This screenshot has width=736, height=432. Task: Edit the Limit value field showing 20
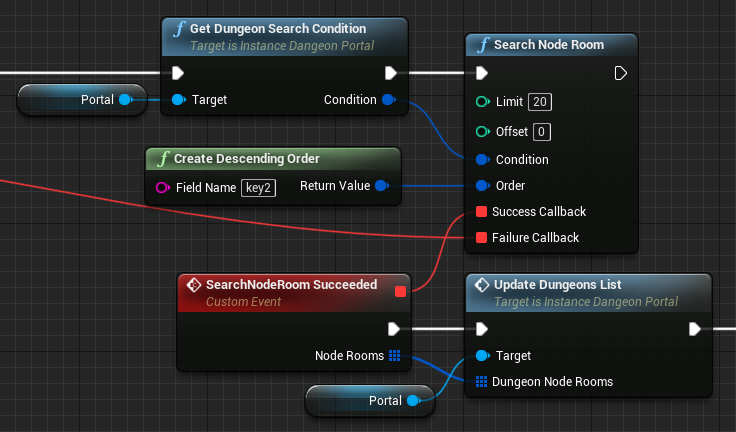[540, 102]
